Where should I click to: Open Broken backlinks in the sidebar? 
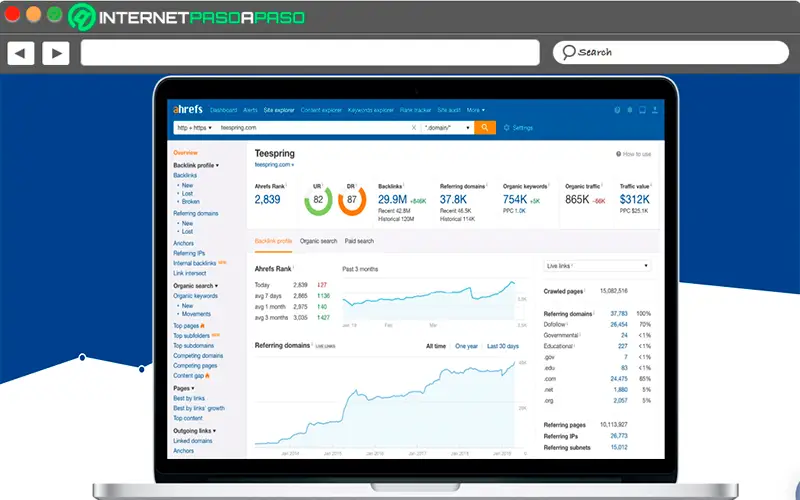click(191, 202)
